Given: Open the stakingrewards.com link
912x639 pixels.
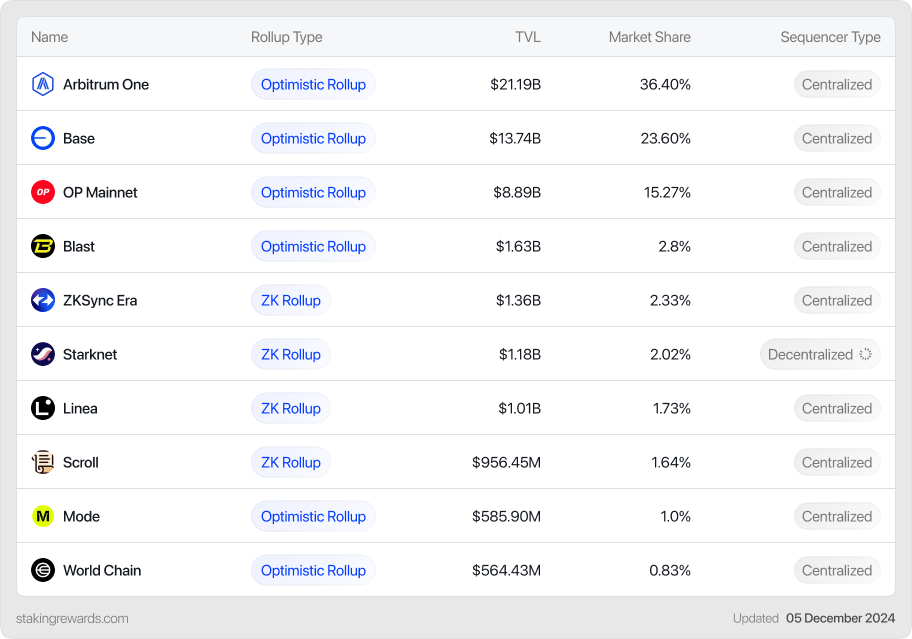Looking at the screenshot, I should point(72,619).
